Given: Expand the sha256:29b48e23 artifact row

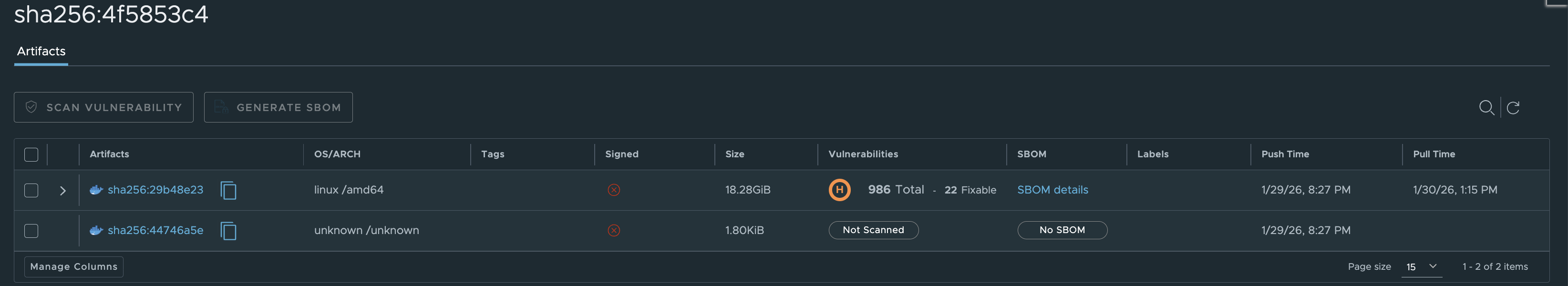Looking at the screenshot, I should pos(62,191).
